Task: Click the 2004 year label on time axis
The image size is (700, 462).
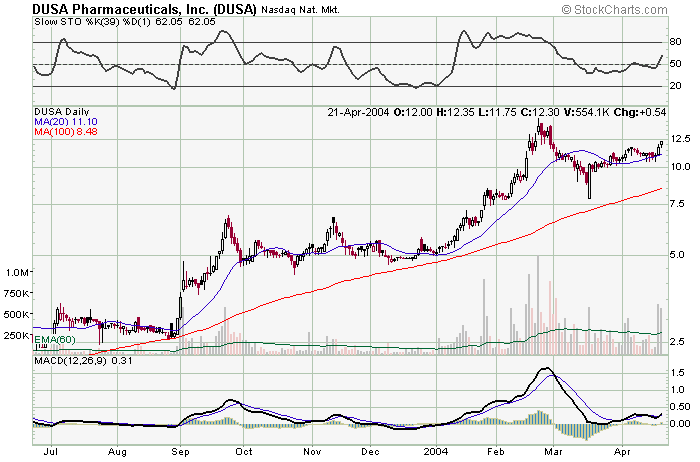Action: 436,452
